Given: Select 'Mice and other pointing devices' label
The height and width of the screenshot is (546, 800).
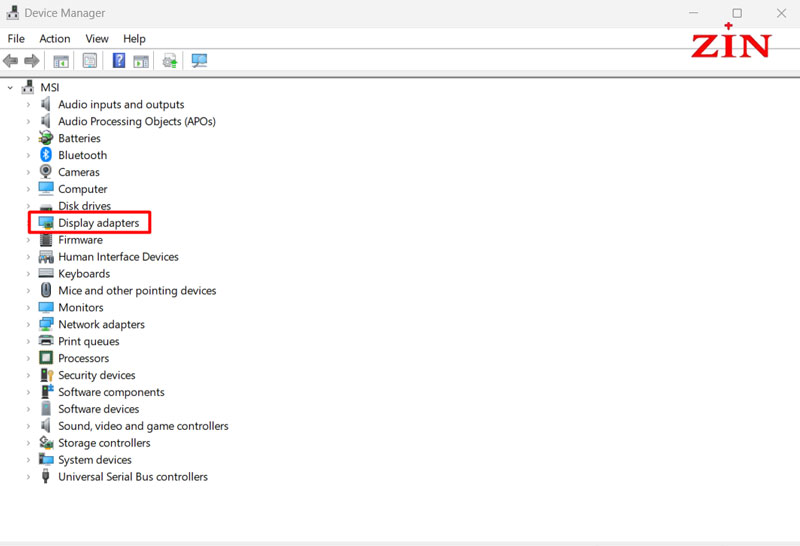Looking at the screenshot, I should 137,290.
